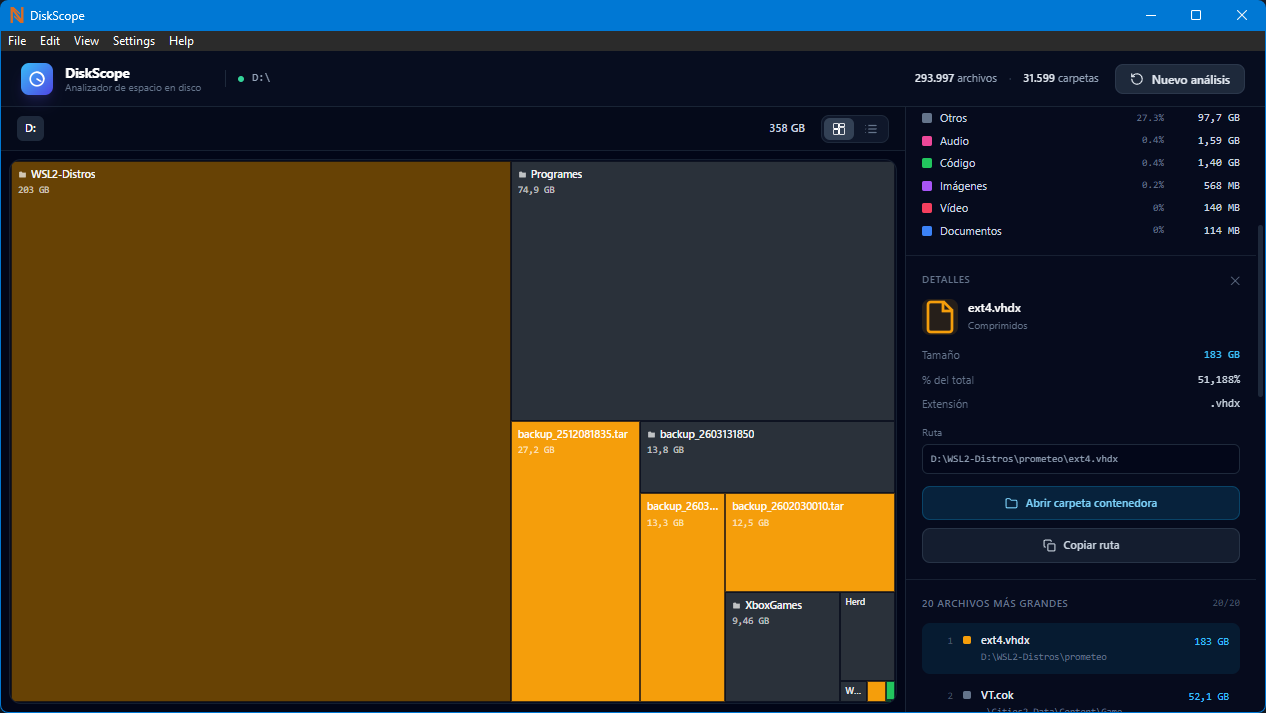
Task: Select the XboxGames folder block
Action: (782, 647)
